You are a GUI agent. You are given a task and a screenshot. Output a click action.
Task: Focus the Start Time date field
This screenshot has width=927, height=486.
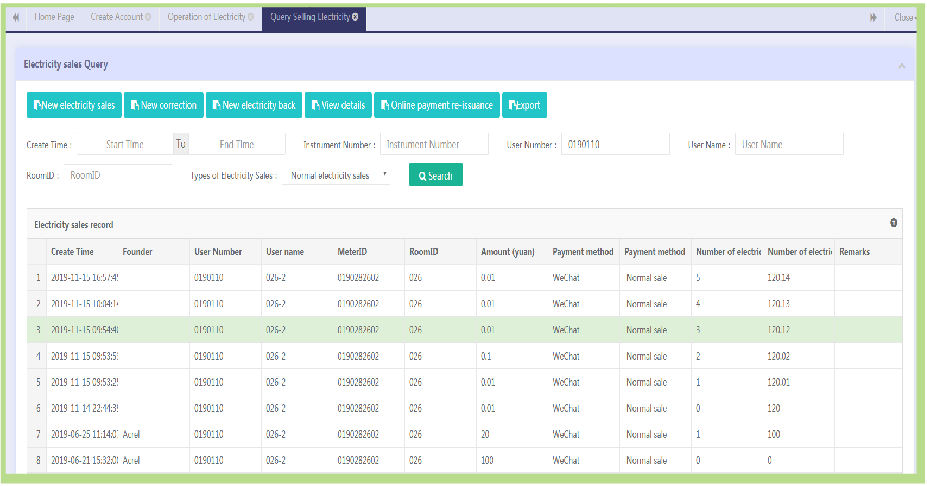(x=125, y=145)
